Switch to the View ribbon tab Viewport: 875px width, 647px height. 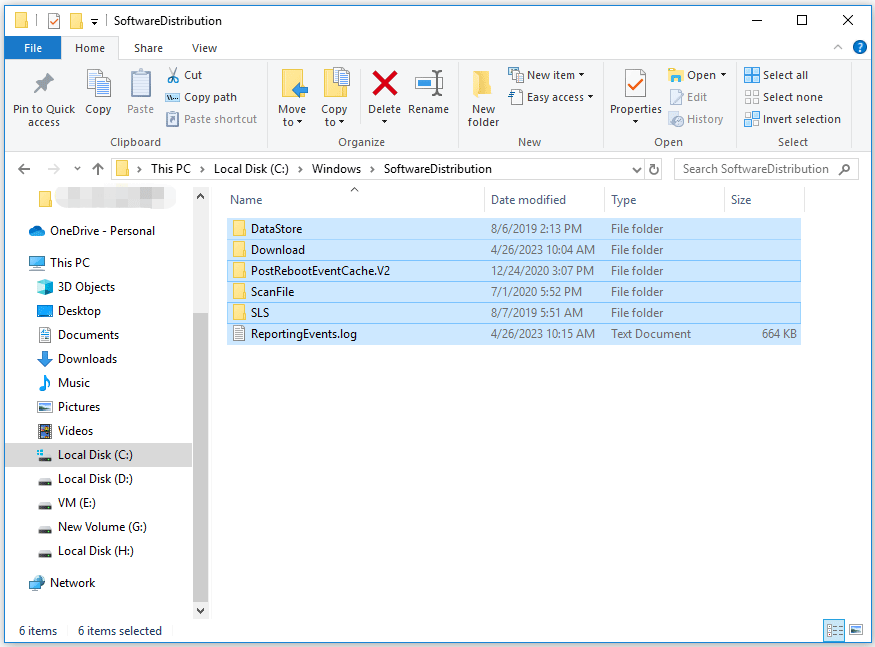tap(204, 48)
